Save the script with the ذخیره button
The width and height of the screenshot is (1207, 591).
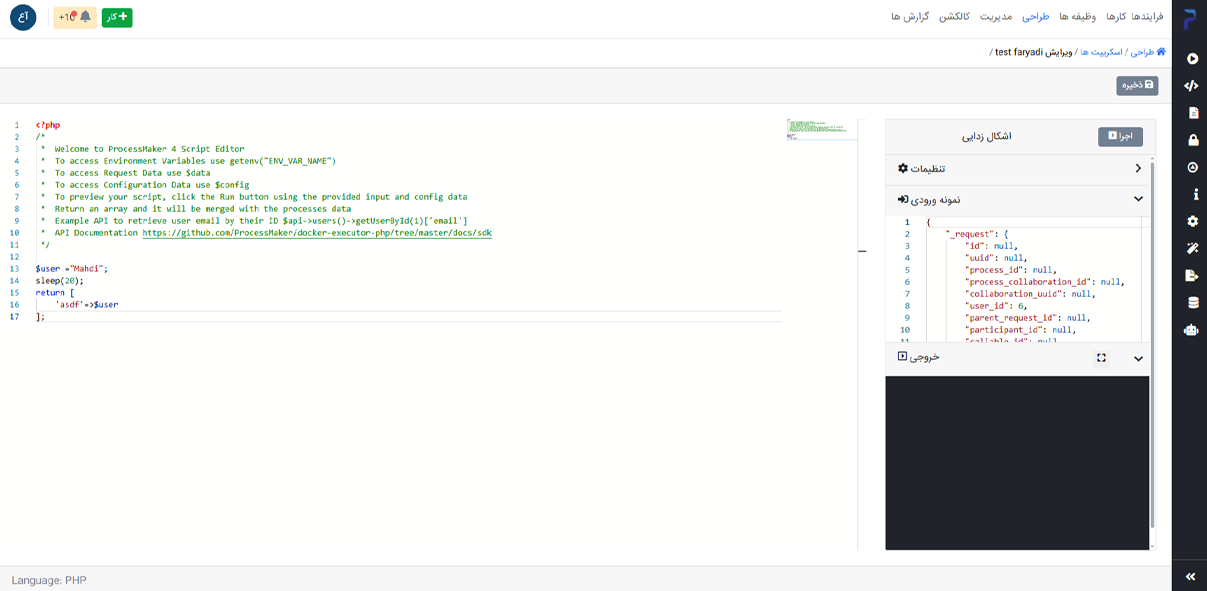(x=1137, y=86)
